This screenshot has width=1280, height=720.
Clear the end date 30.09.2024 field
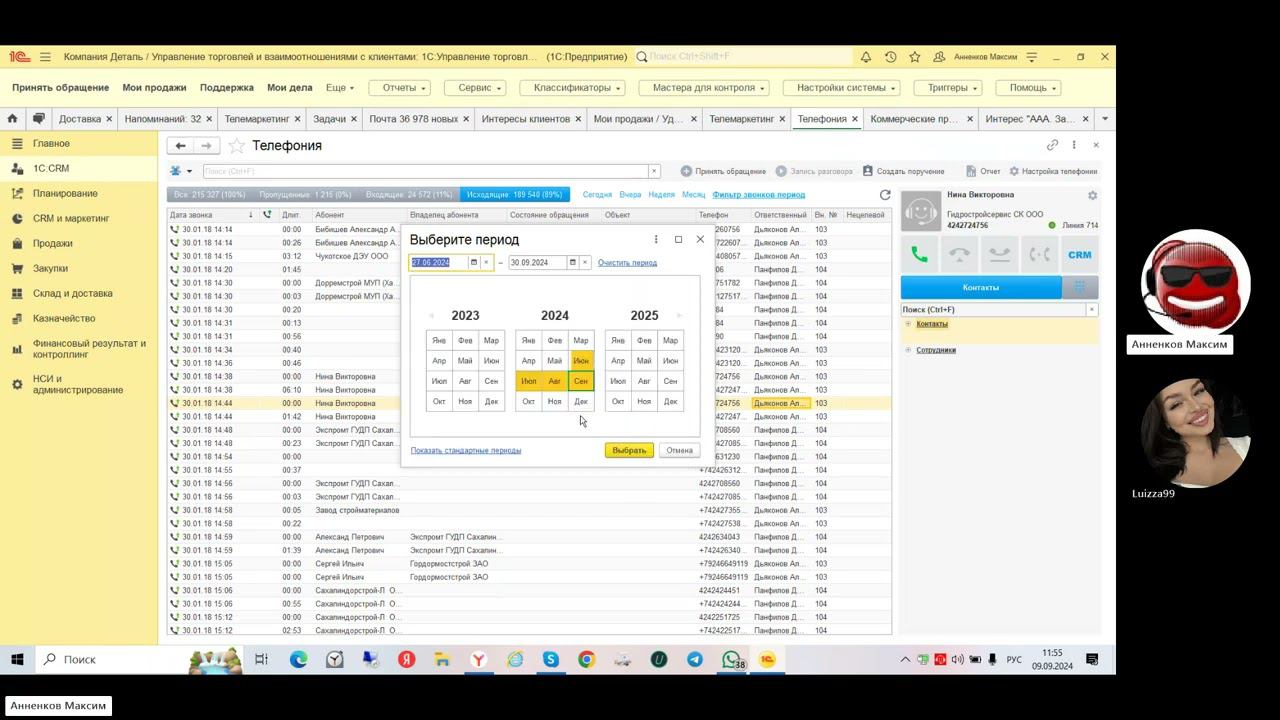tap(585, 263)
